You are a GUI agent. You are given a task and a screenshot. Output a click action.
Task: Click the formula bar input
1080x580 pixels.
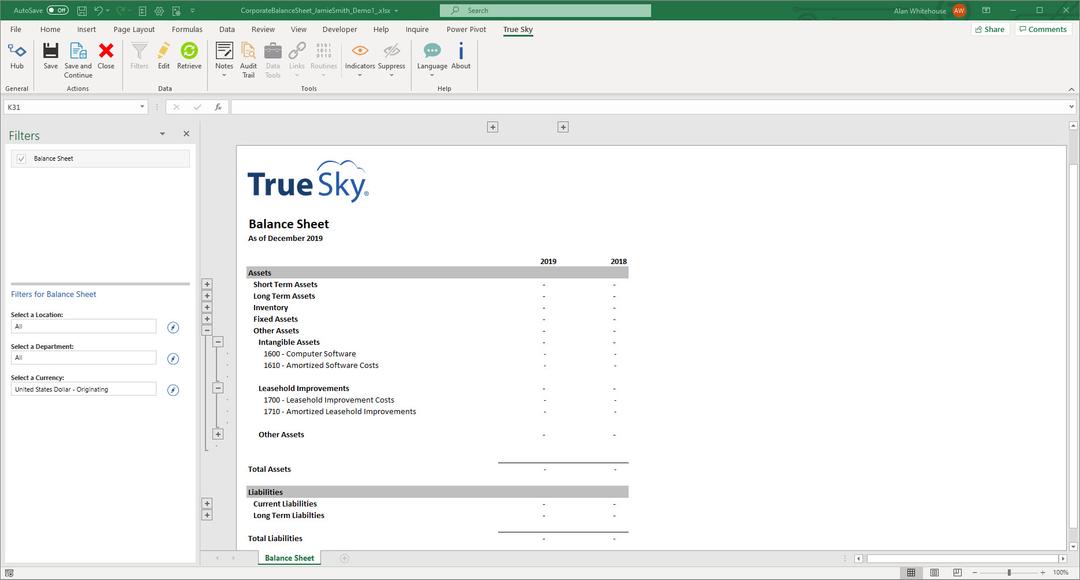click(647, 107)
